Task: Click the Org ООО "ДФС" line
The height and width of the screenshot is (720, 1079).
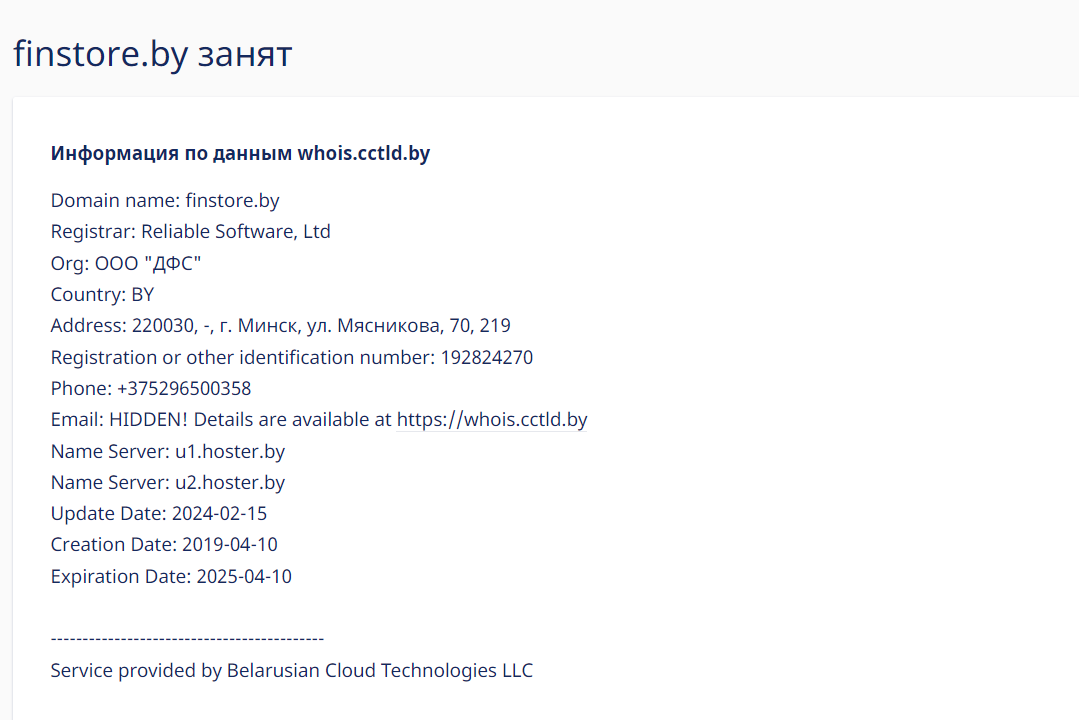Action: coord(126,264)
